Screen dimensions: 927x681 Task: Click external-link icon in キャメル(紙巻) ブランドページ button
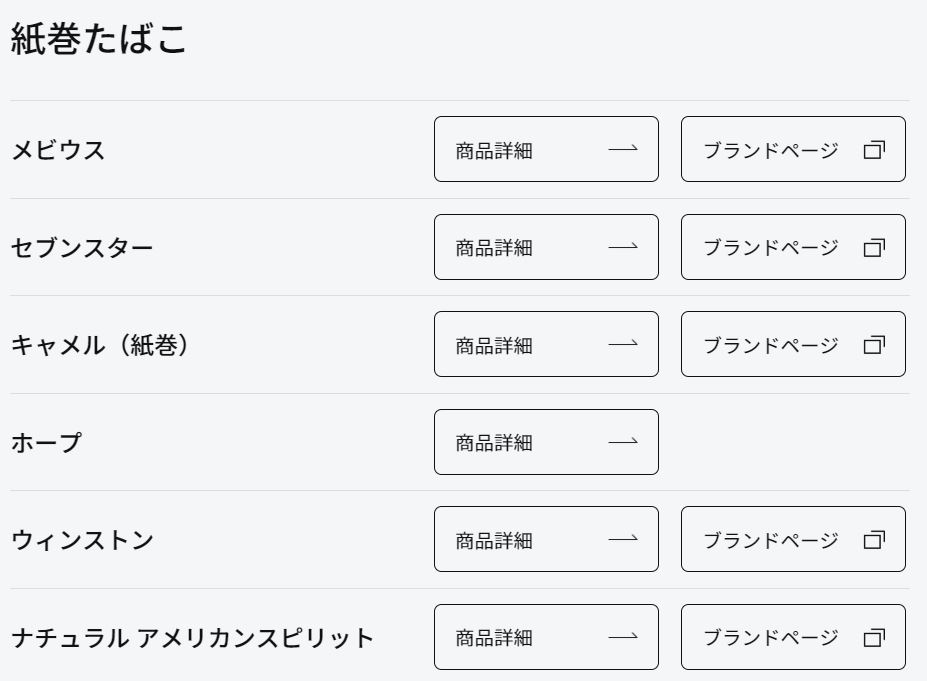[x=874, y=345]
